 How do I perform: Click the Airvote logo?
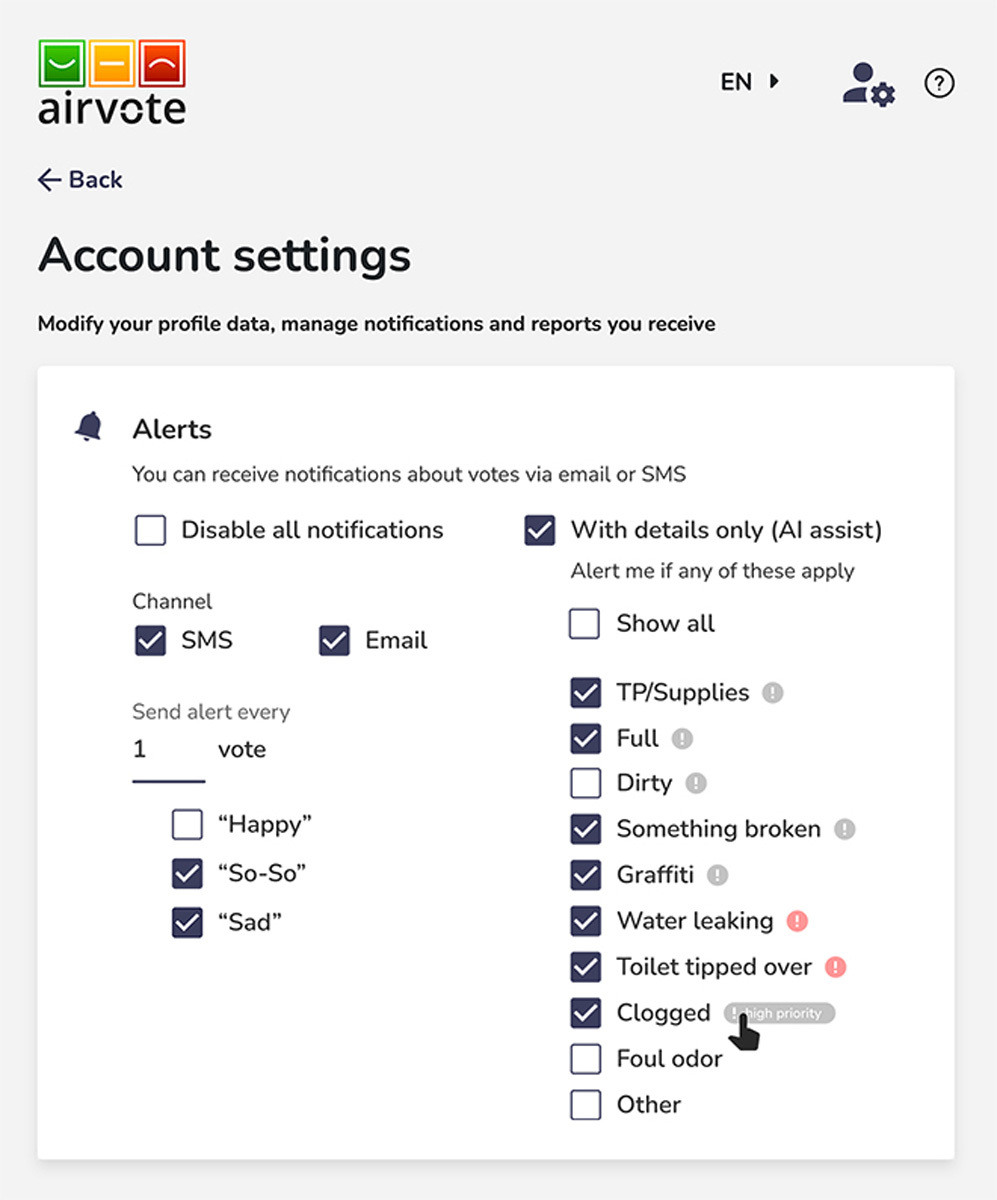[x=112, y=82]
